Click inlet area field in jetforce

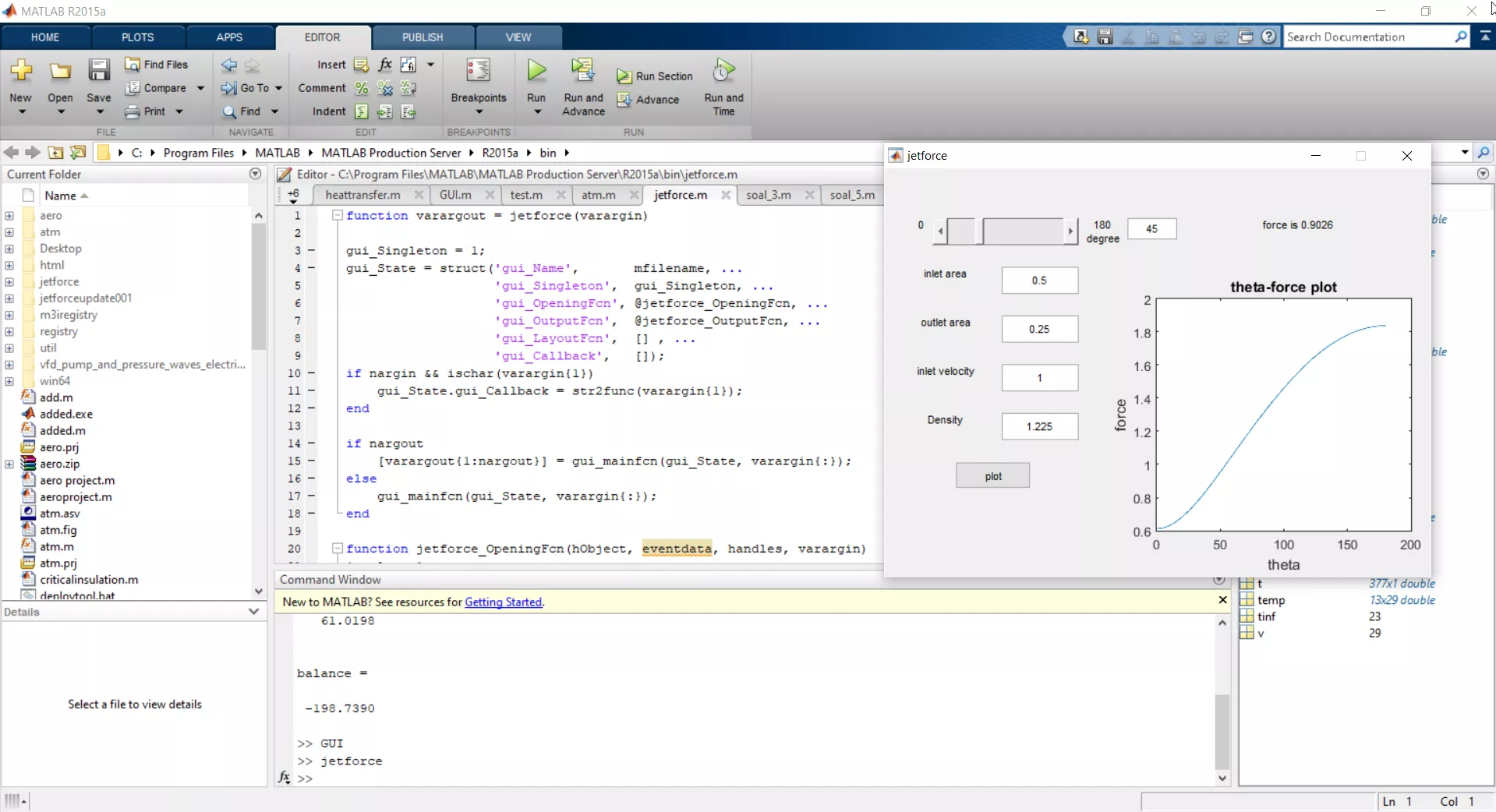(x=1039, y=281)
